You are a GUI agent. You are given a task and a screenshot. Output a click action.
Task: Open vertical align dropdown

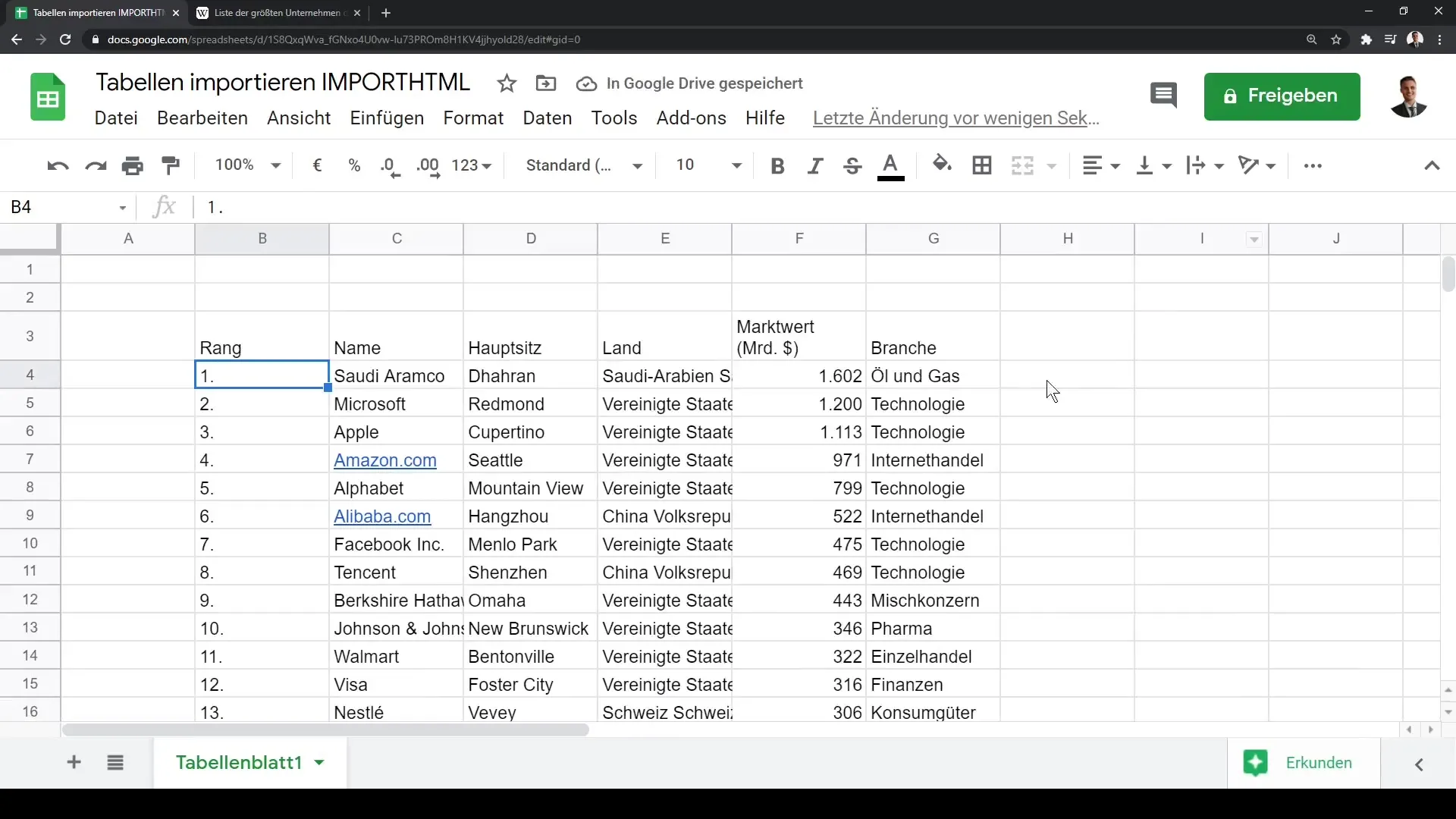tap(1153, 165)
